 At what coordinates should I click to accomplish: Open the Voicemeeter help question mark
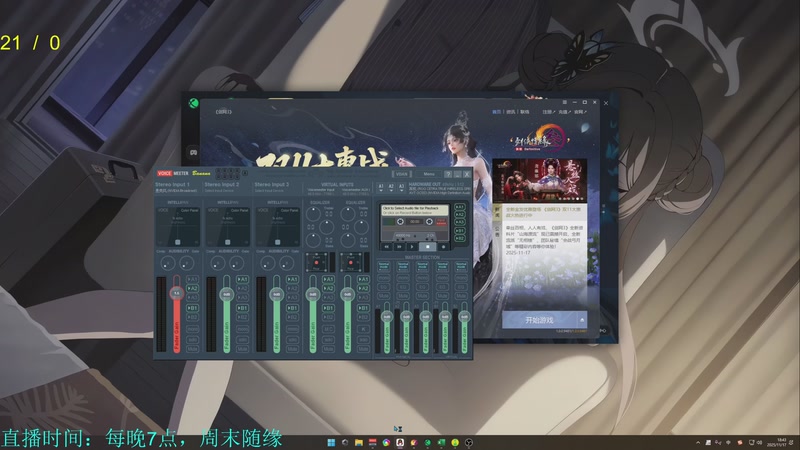coord(448,174)
